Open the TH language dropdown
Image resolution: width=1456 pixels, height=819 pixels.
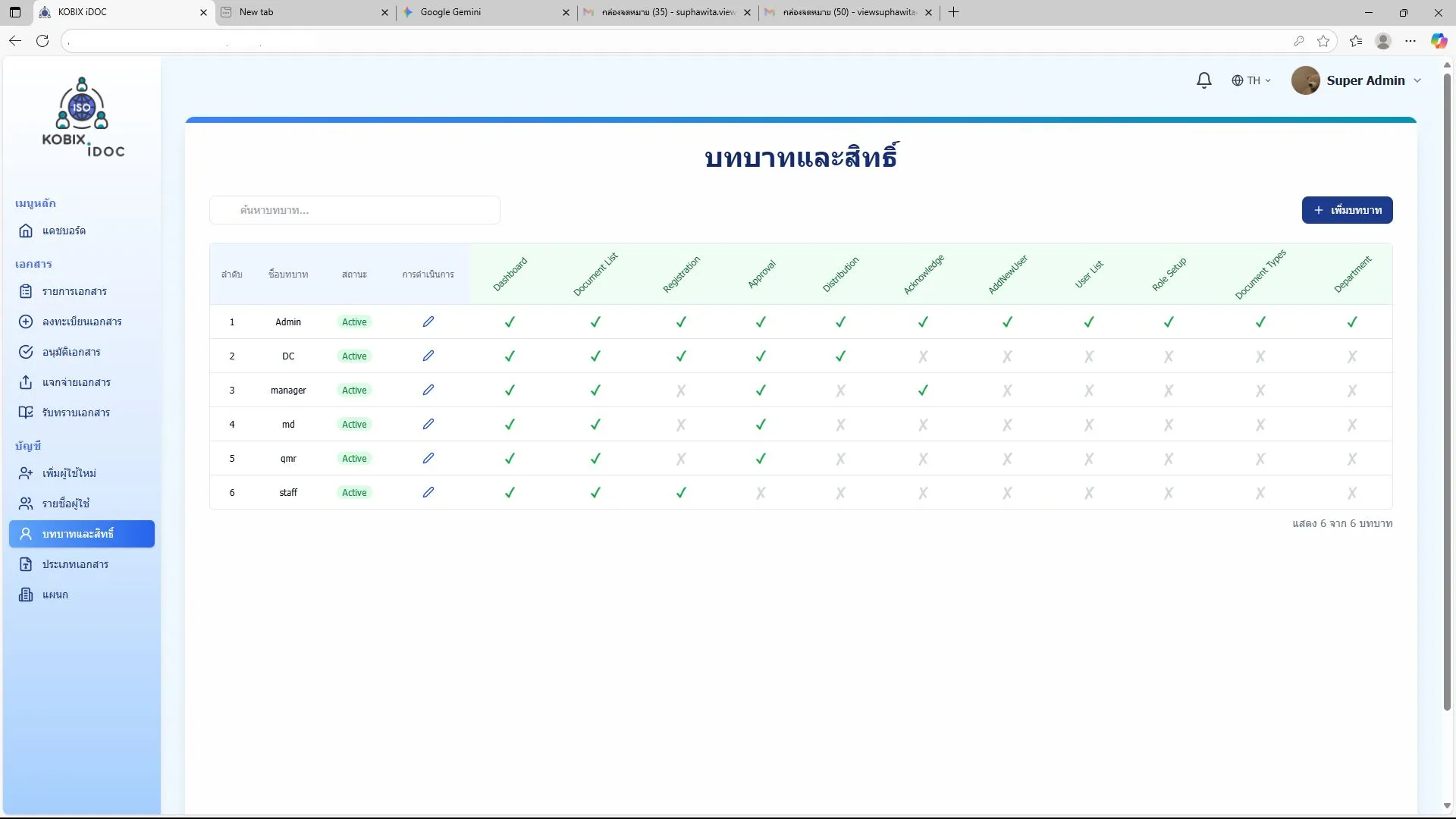pos(1251,80)
